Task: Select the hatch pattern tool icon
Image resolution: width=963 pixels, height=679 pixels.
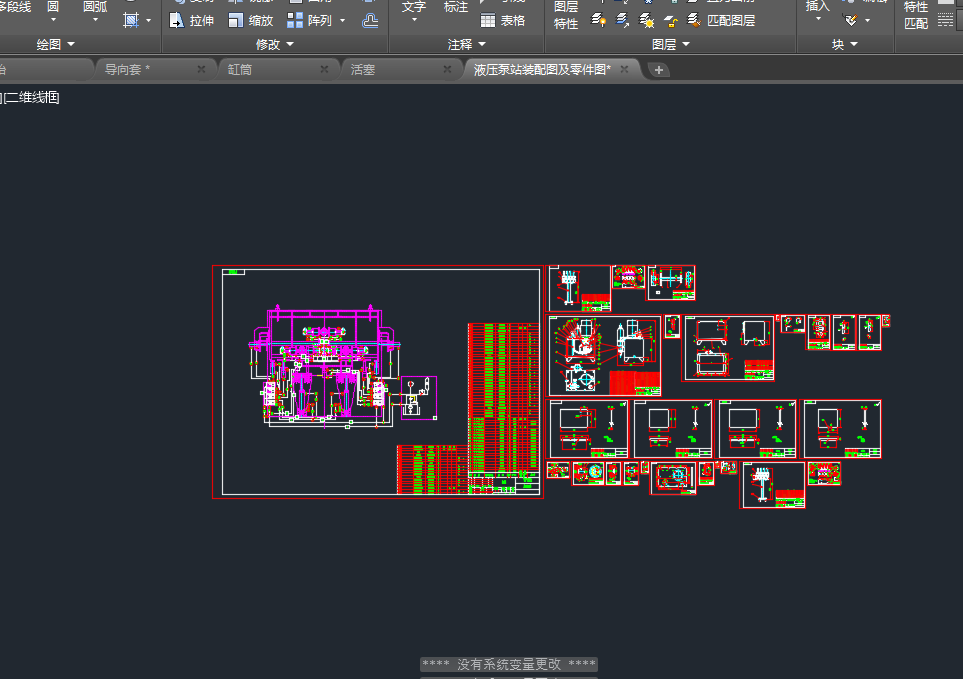Action: pos(130,20)
